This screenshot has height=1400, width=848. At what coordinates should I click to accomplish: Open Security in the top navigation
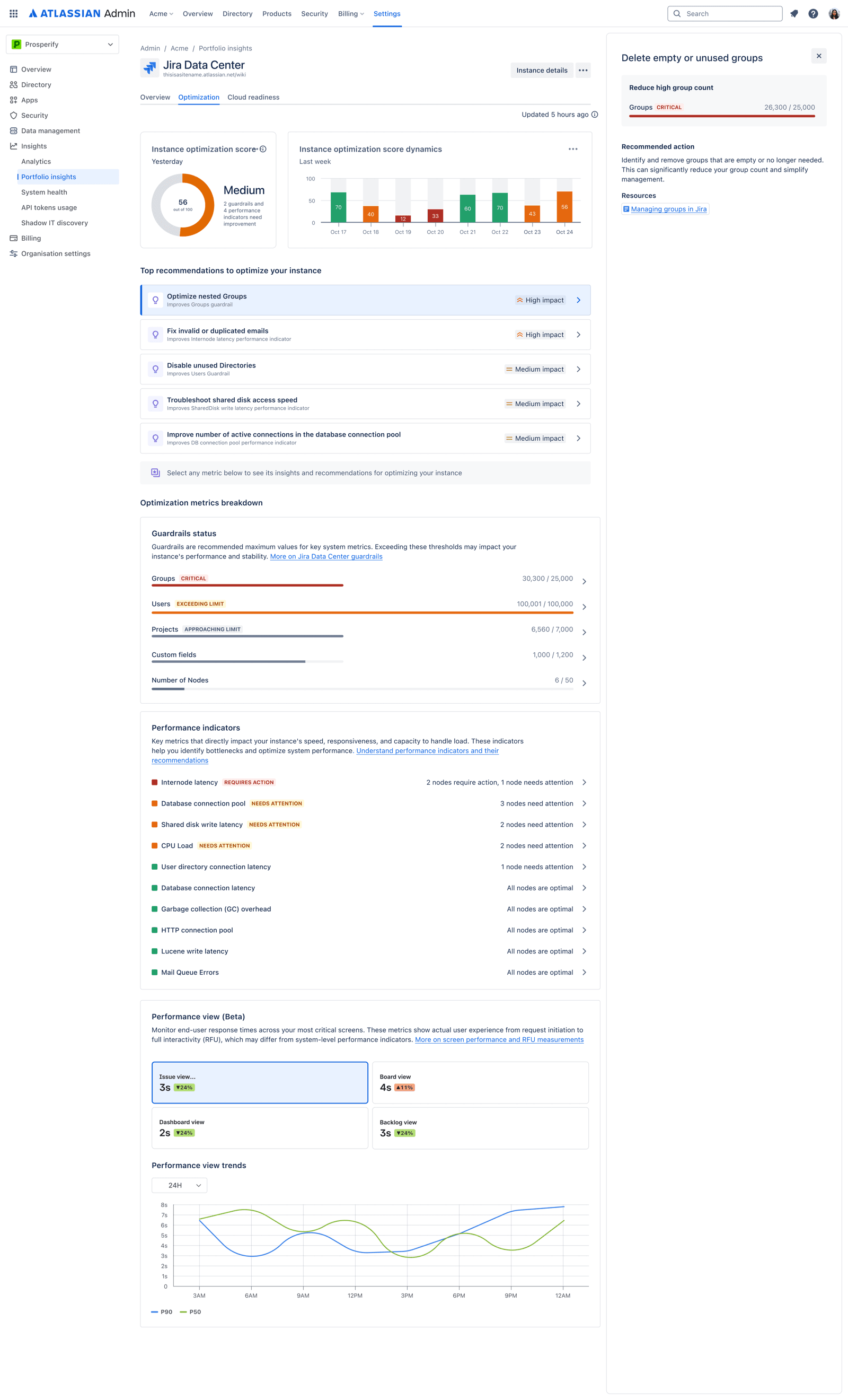click(x=314, y=14)
